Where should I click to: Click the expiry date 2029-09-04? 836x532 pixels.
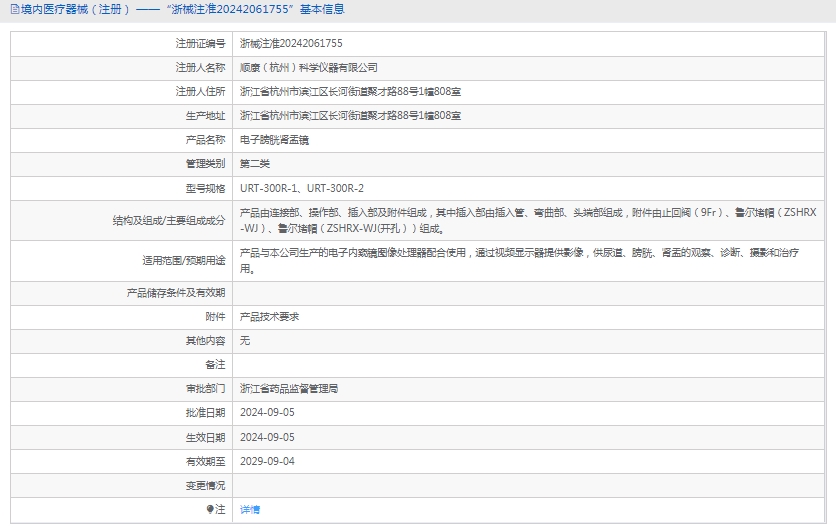click(x=267, y=461)
